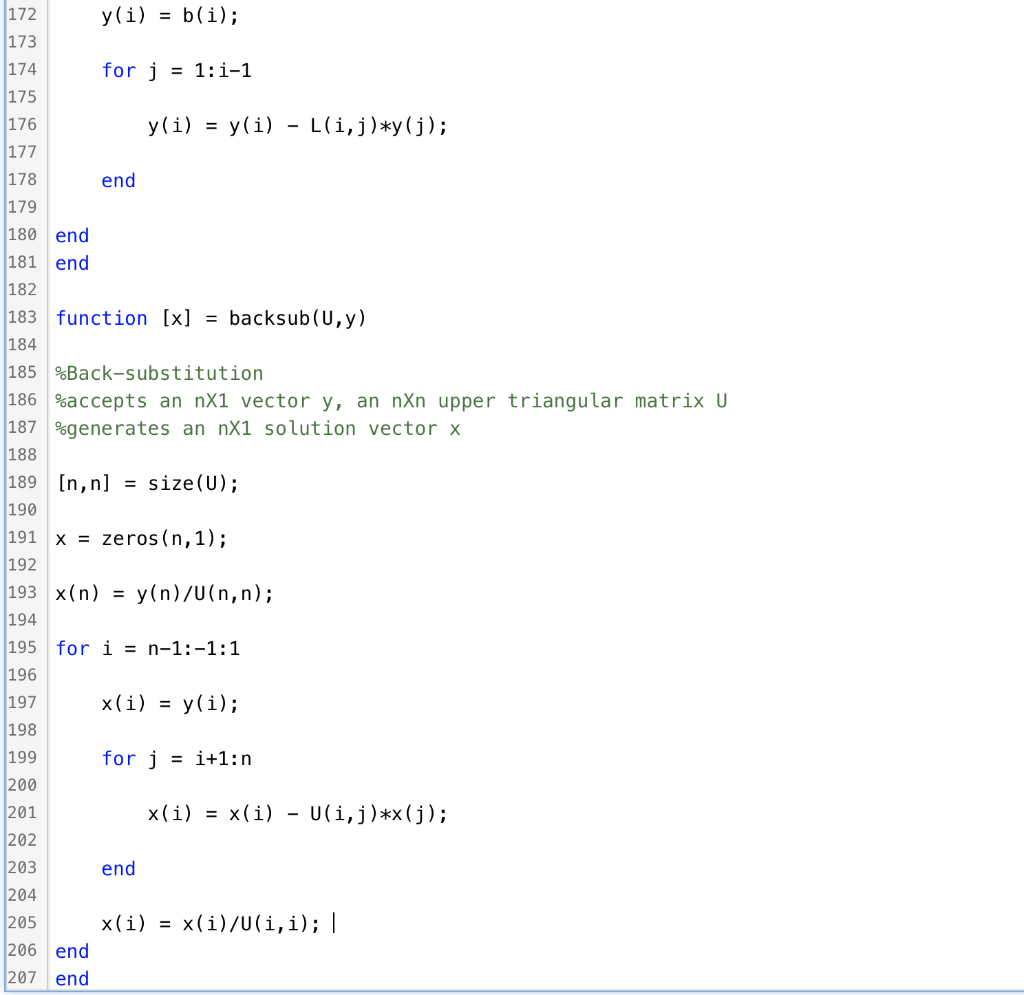Click the horizontal scrollbar at the bottom
The width and height of the screenshot is (1024, 995).
(x=512, y=991)
